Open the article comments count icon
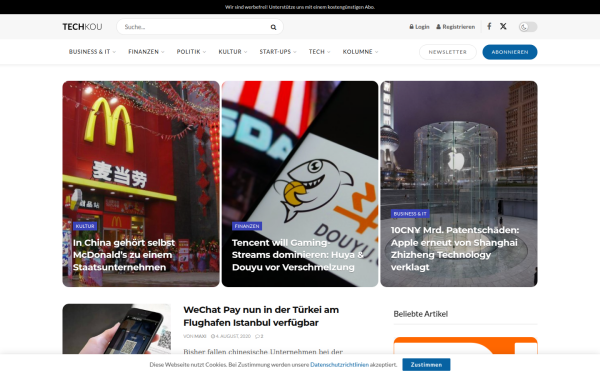 coord(259,336)
